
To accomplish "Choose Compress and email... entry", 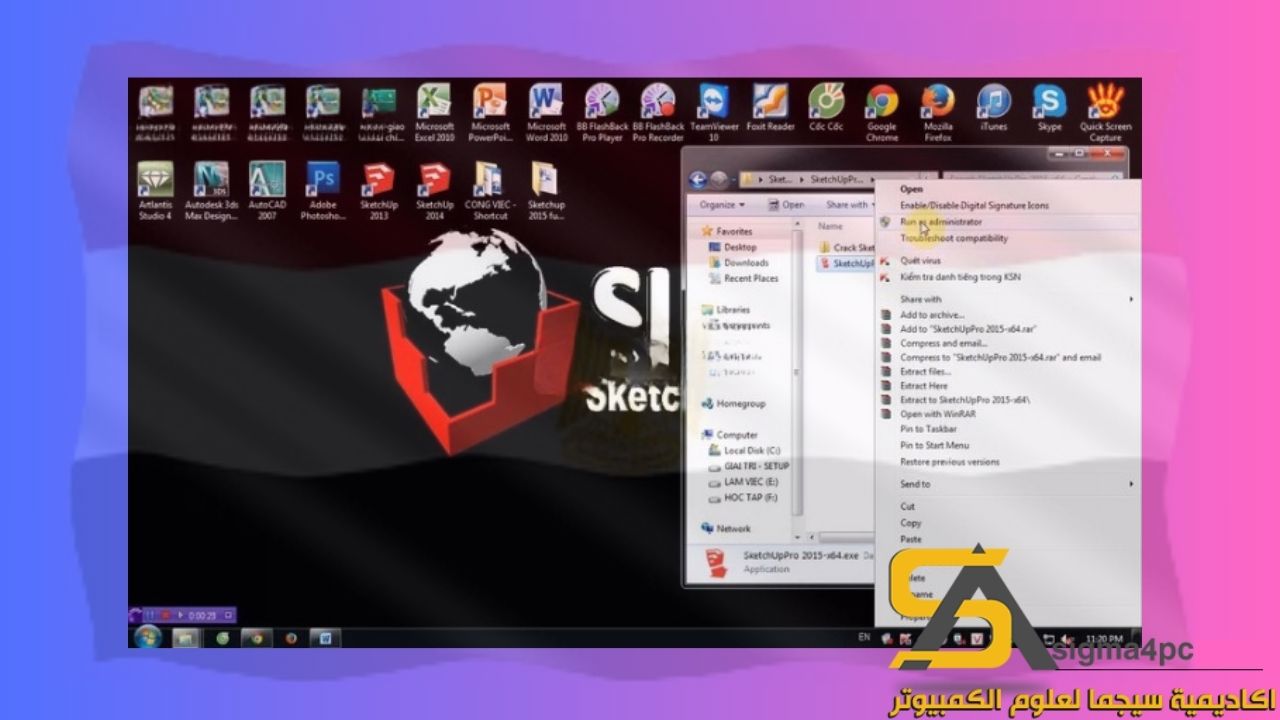I will [943, 343].
